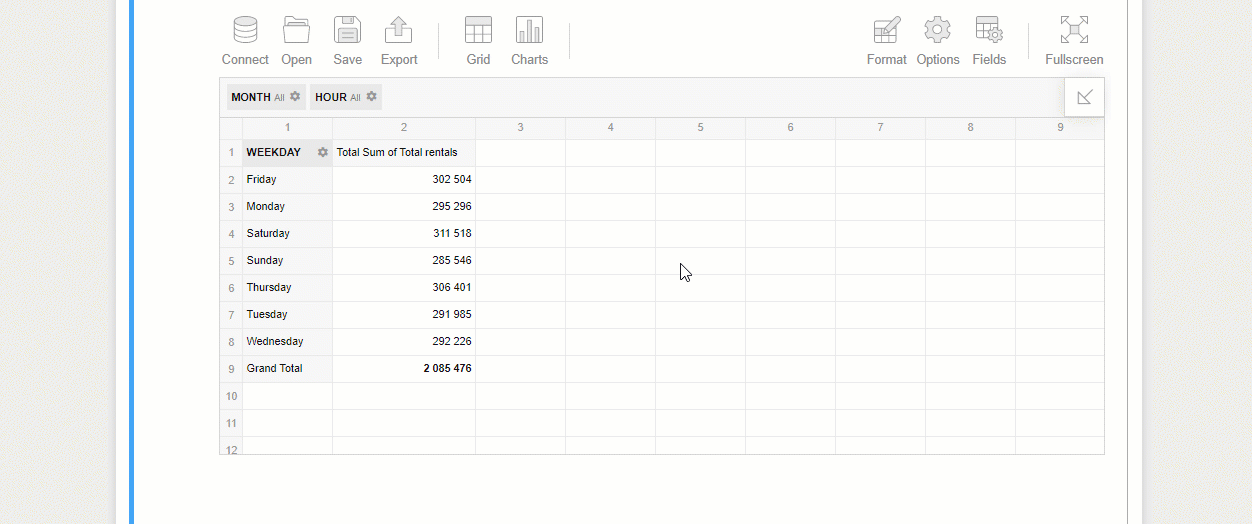Screen dimensions: 1252x524
Task: Select column header 3
Action: (521, 128)
